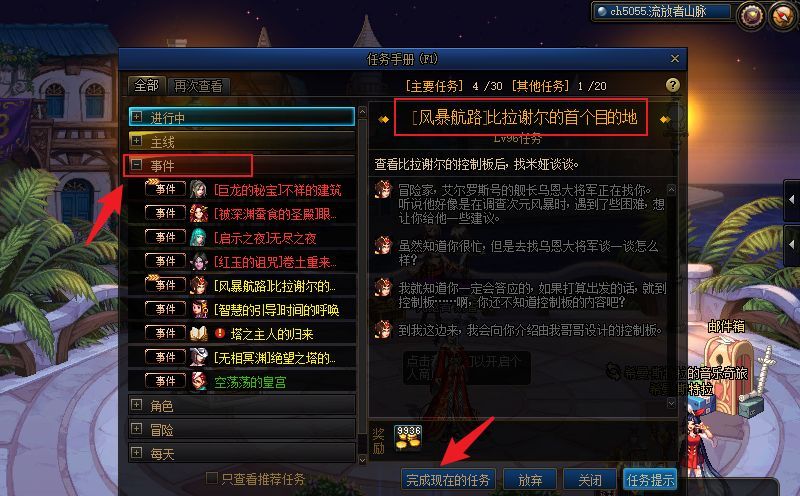This screenshot has height=496, width=800.
Task: Click the round emblem icon beside channel name
Action: (751, 16)
